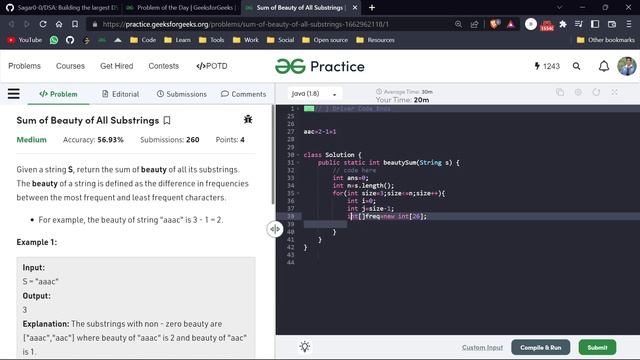Viewport: 640px width, 360px height.
Task: Open WhatsApp bookmark
Action: [x=54, y=40]
